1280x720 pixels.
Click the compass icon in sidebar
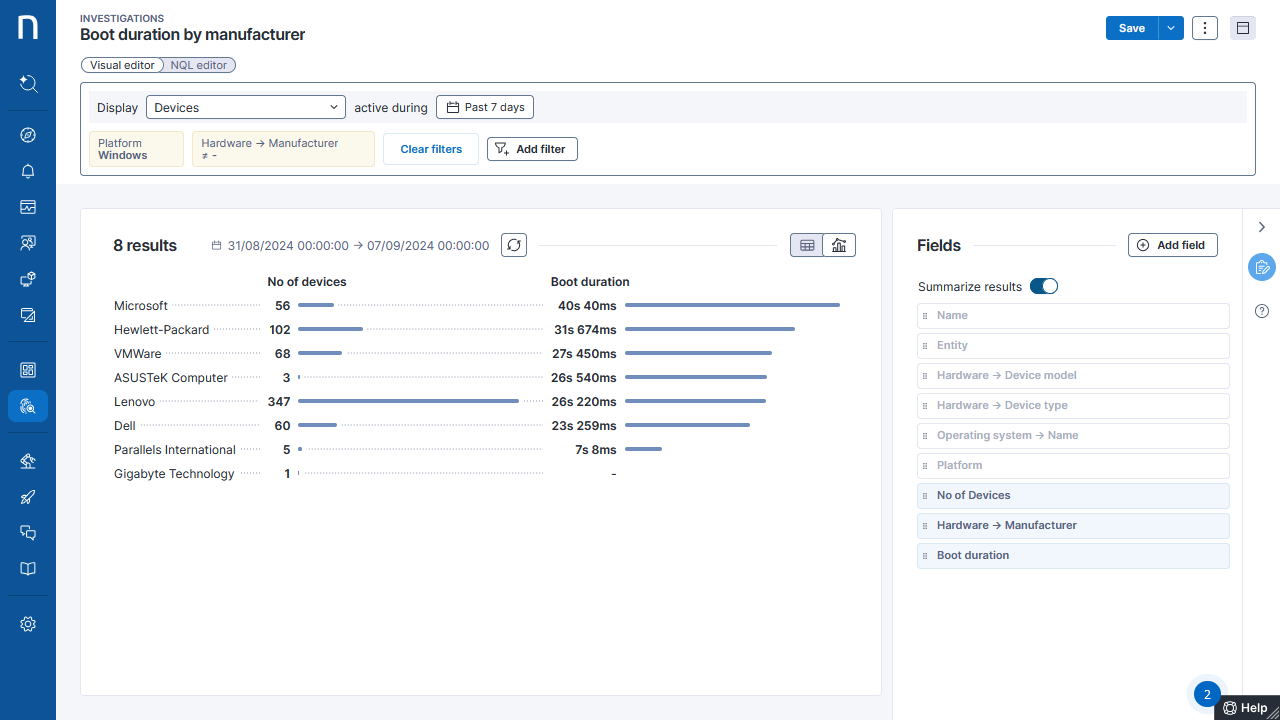[x=28, y=135]
